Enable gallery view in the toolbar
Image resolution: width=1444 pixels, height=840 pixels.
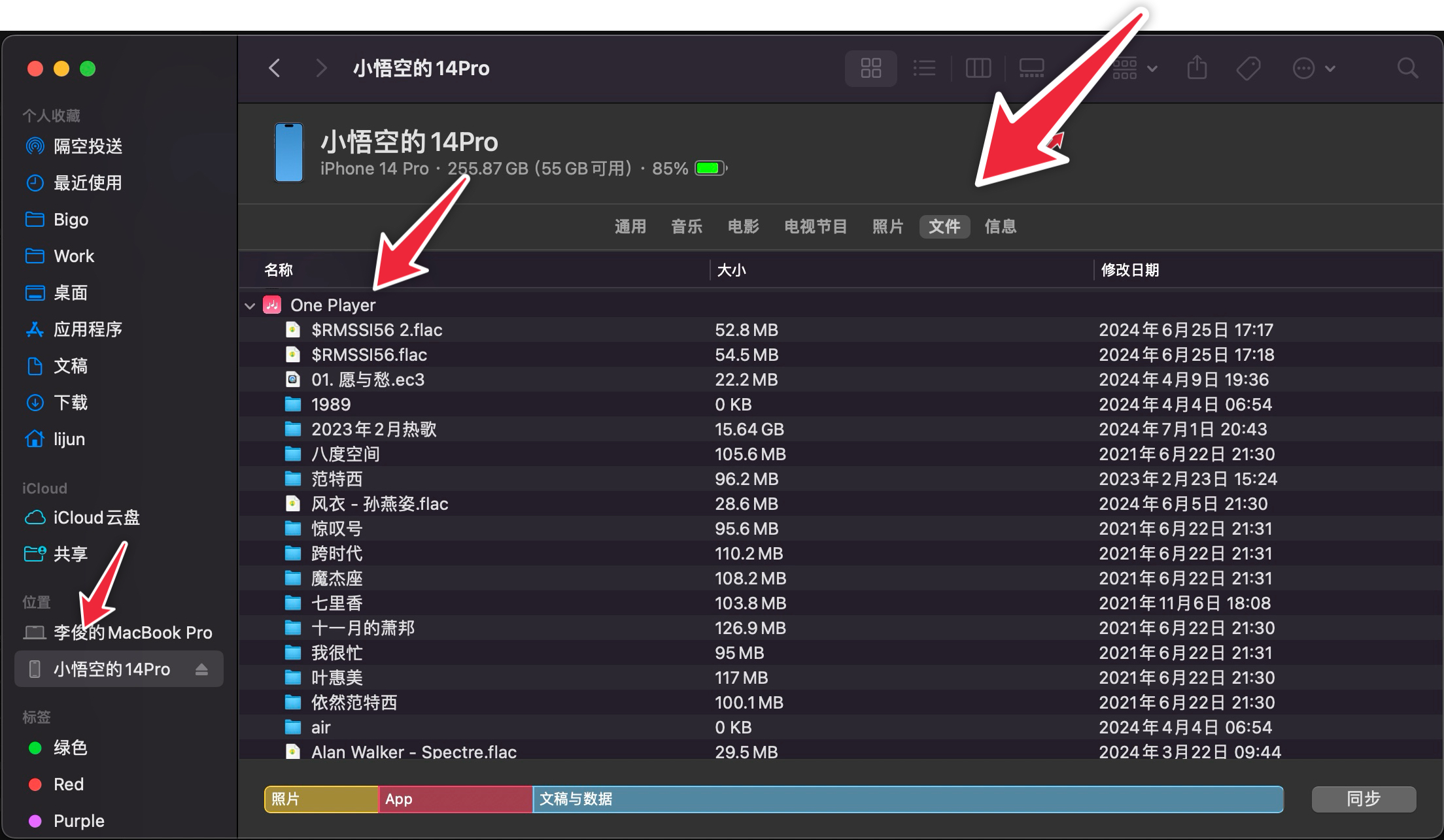1031,68
